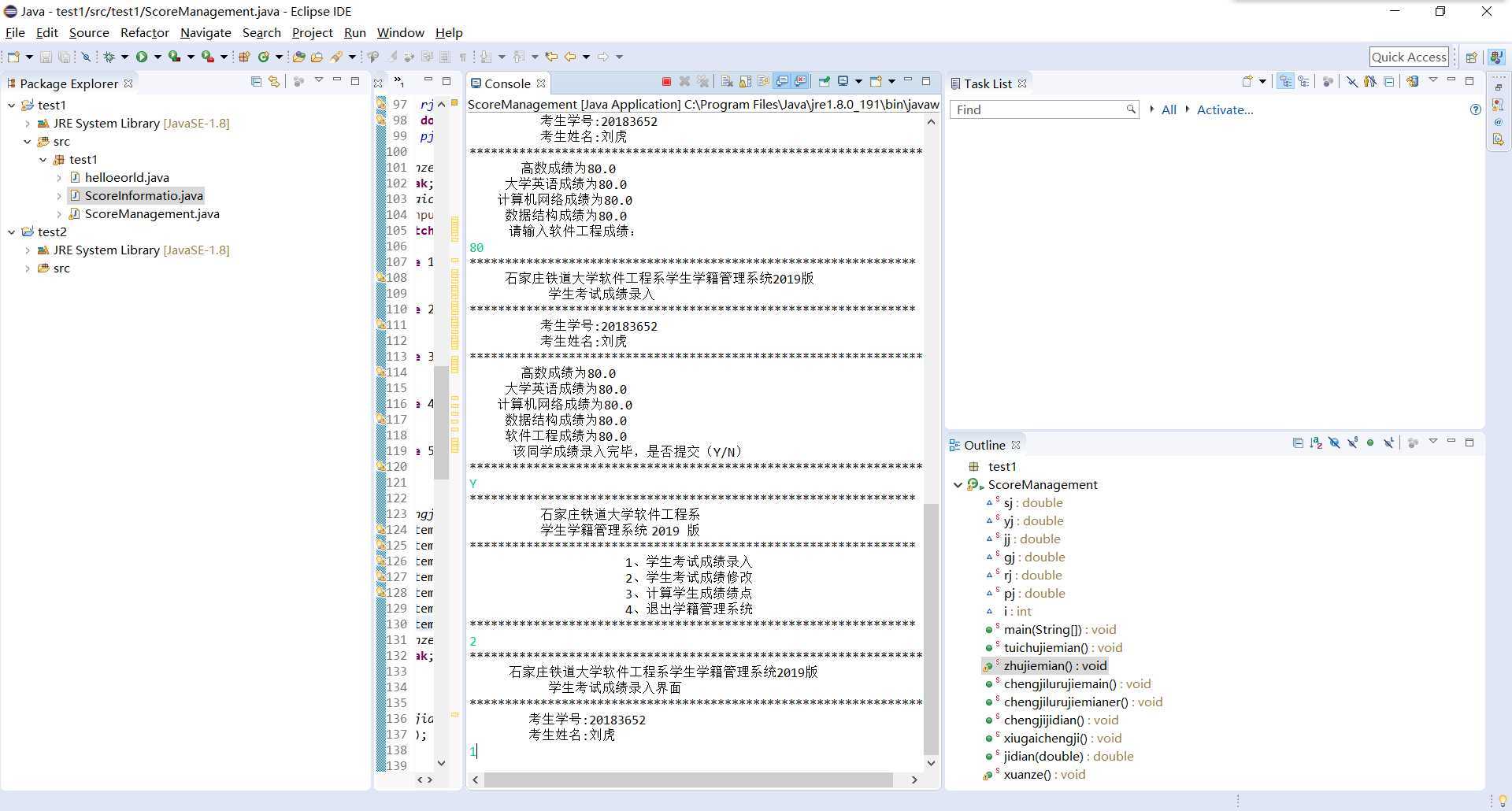Select xuanze() method in Outline
This screenshot has width=1512, height=811.
1044,775
